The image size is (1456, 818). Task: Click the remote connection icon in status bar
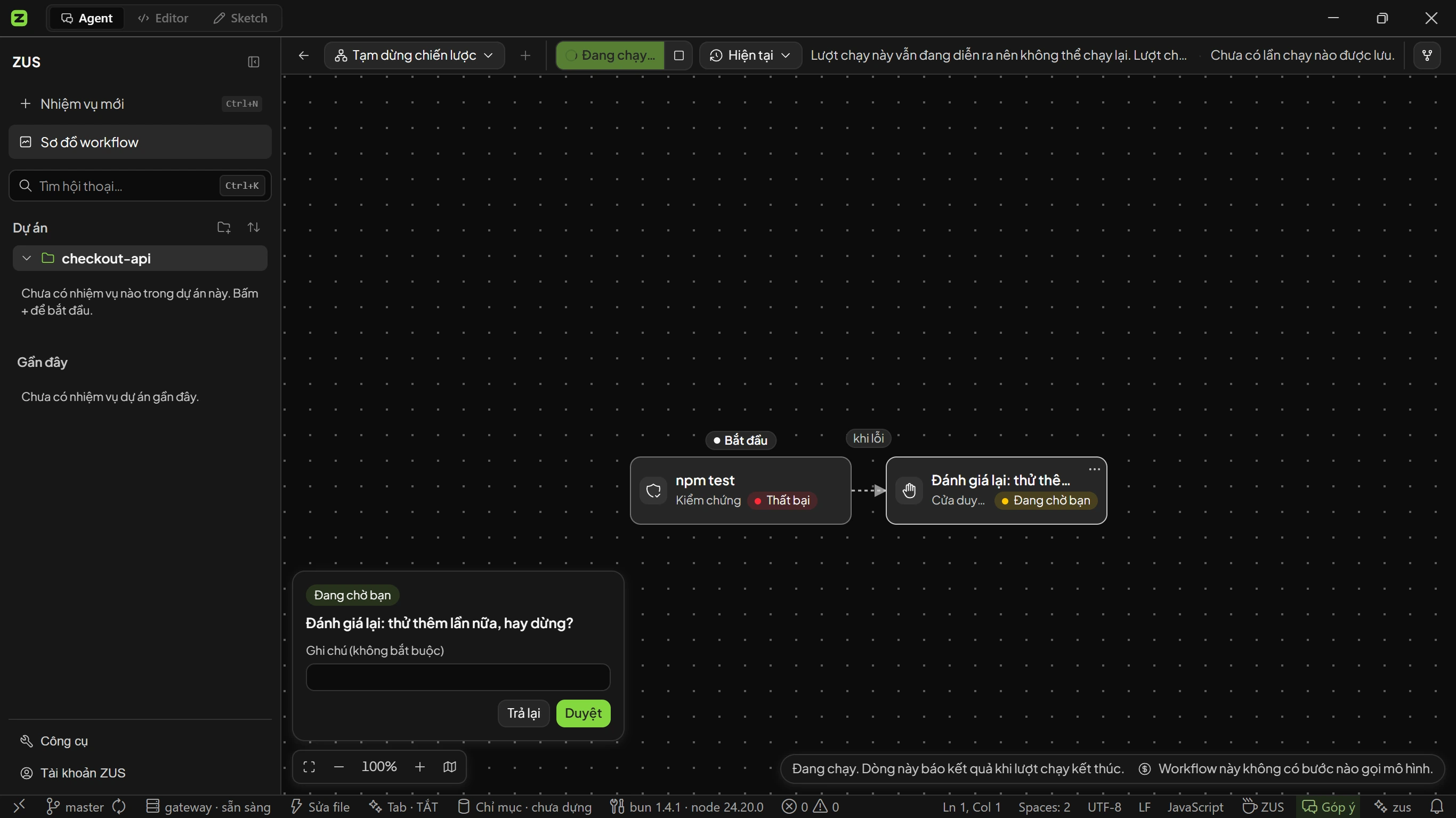19,807
